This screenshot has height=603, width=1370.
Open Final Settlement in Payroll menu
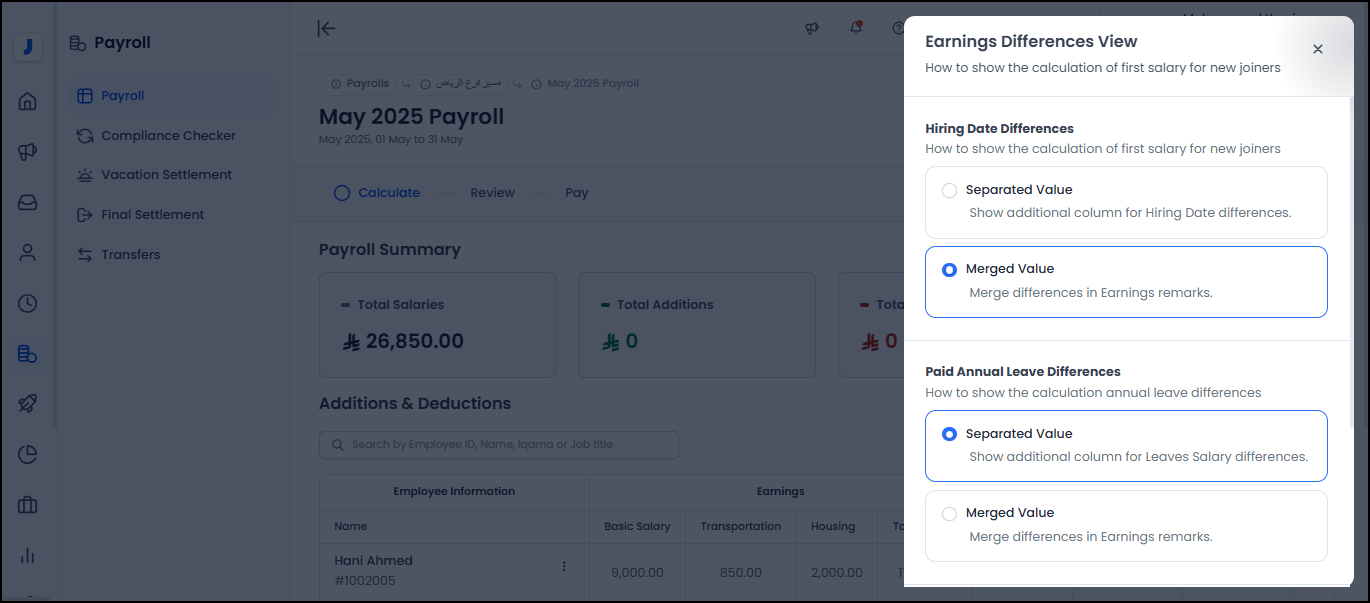click(152, 214)
